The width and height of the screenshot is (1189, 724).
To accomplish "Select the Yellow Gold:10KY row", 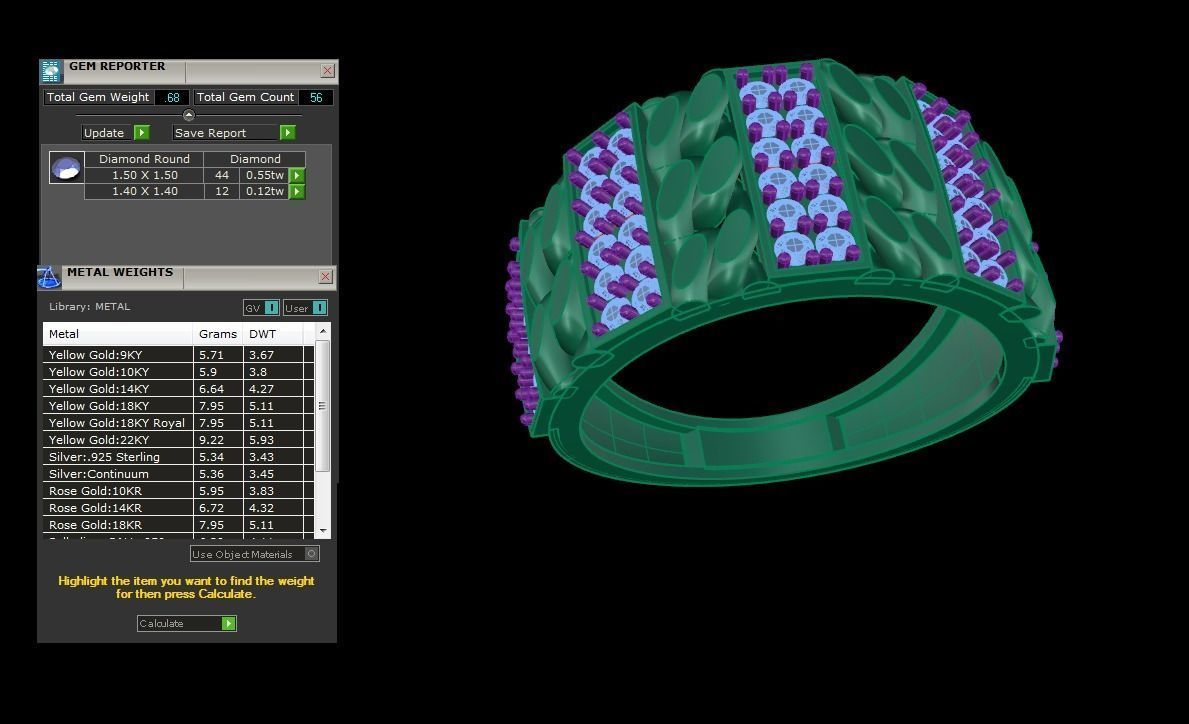I will click(x=178, y=371).
